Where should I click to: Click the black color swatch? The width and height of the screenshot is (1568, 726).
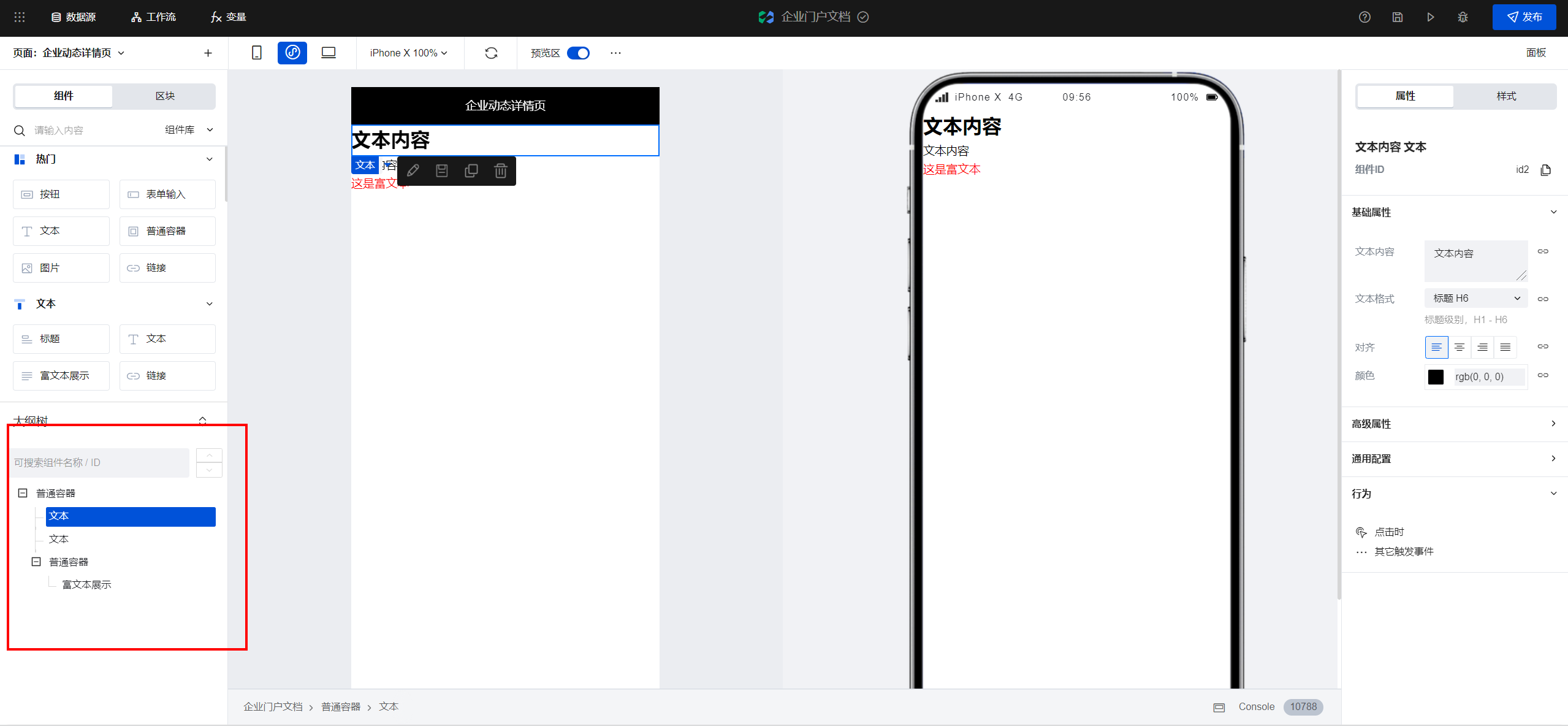tap(1436, 376)
